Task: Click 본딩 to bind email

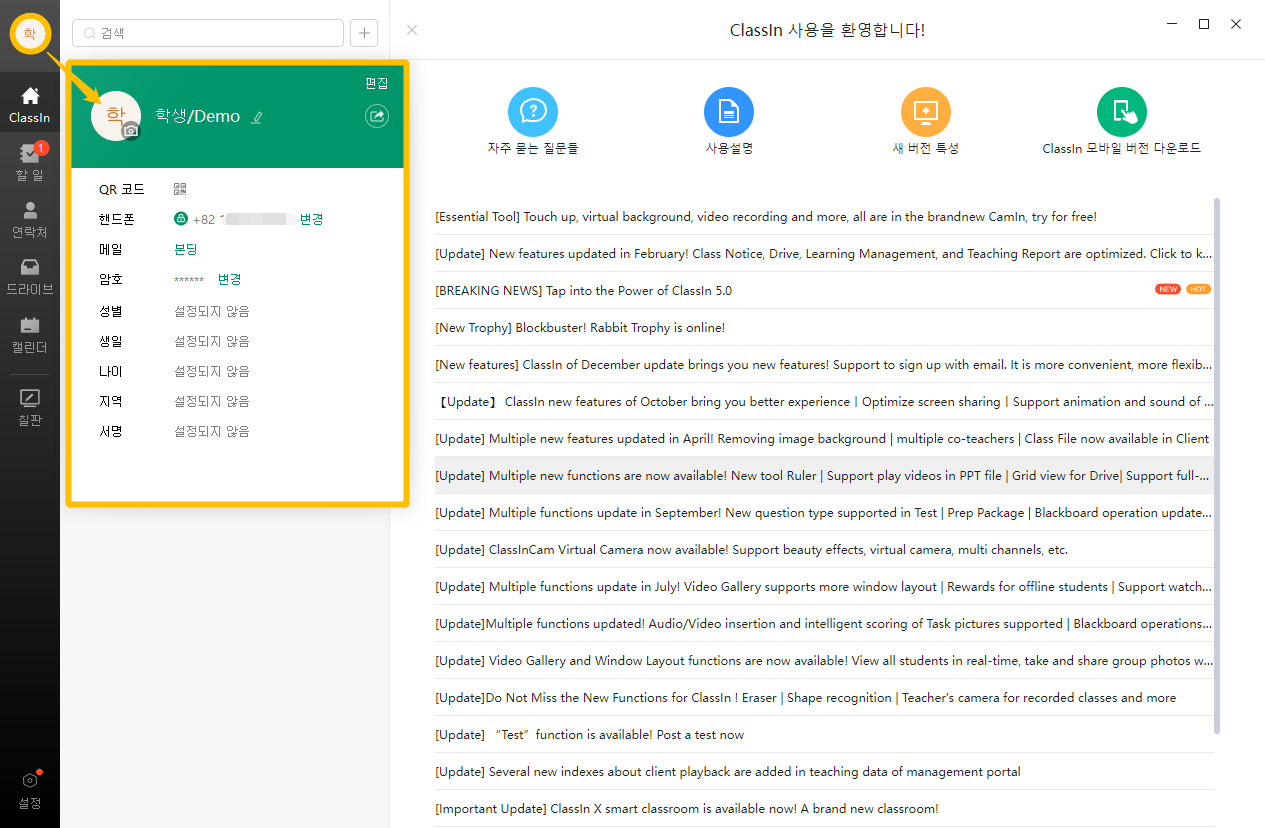Action: click(186, 249)
